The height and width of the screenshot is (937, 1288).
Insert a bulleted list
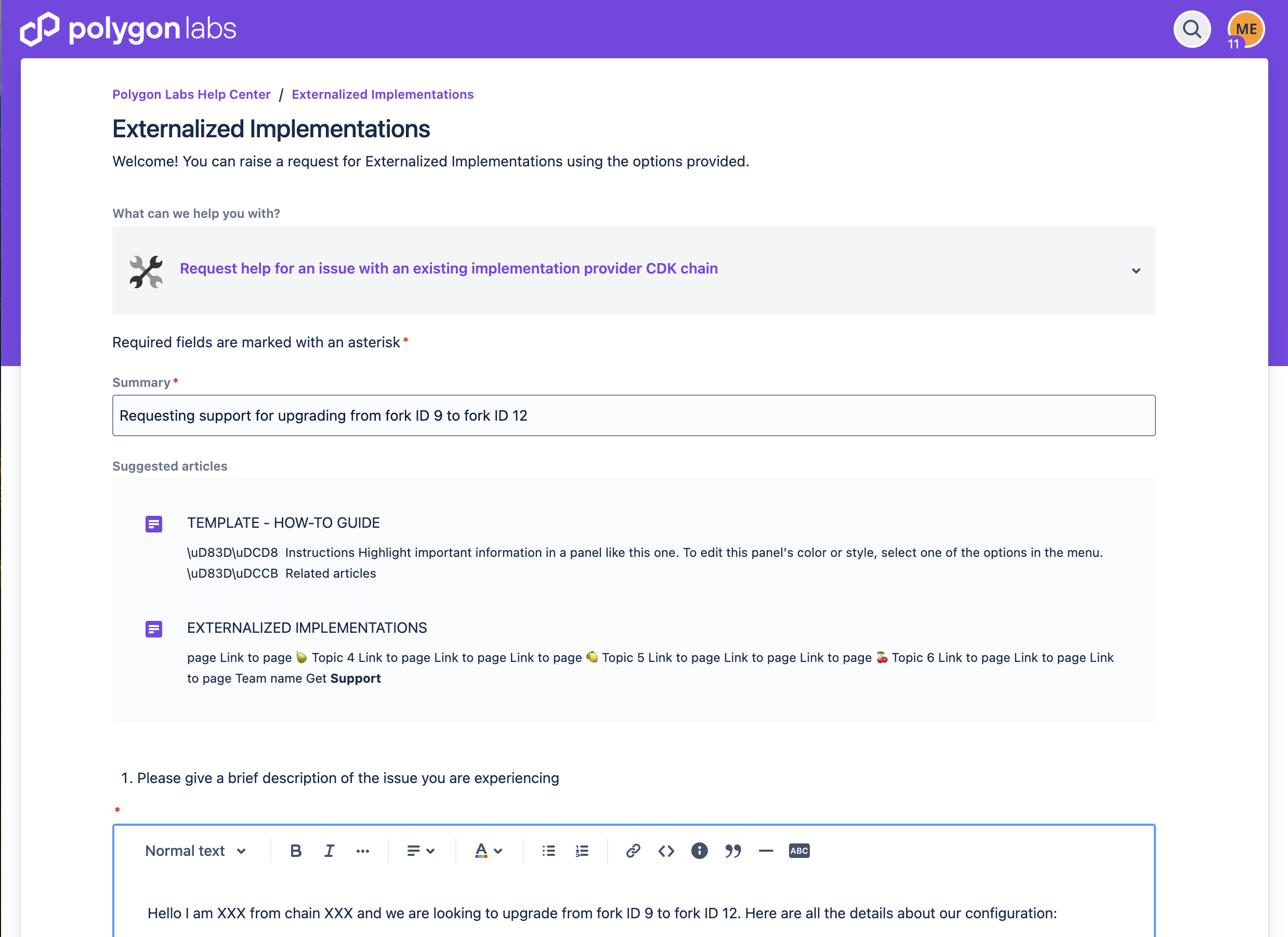[548, 851]
